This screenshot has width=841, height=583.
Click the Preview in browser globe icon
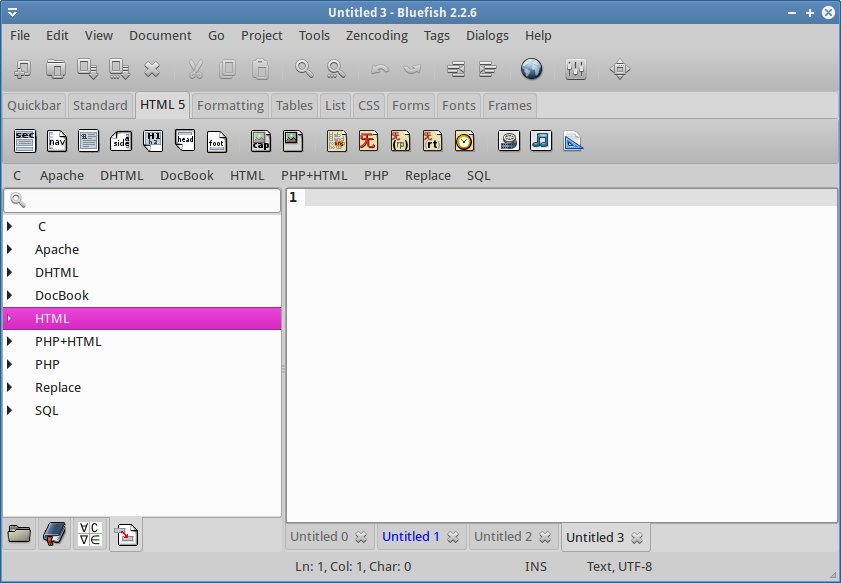[532, 69]
